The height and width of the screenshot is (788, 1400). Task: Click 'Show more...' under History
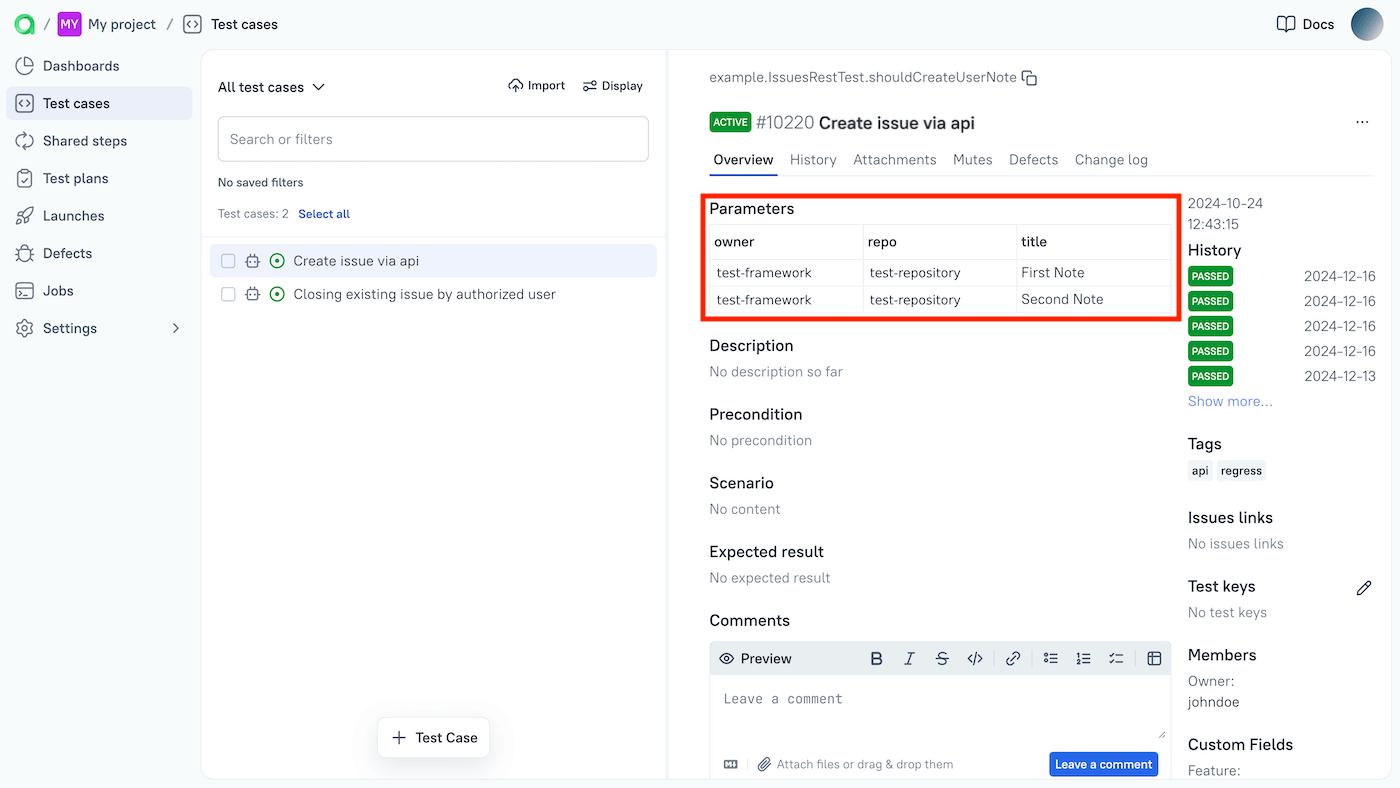tap(1230, 401)
